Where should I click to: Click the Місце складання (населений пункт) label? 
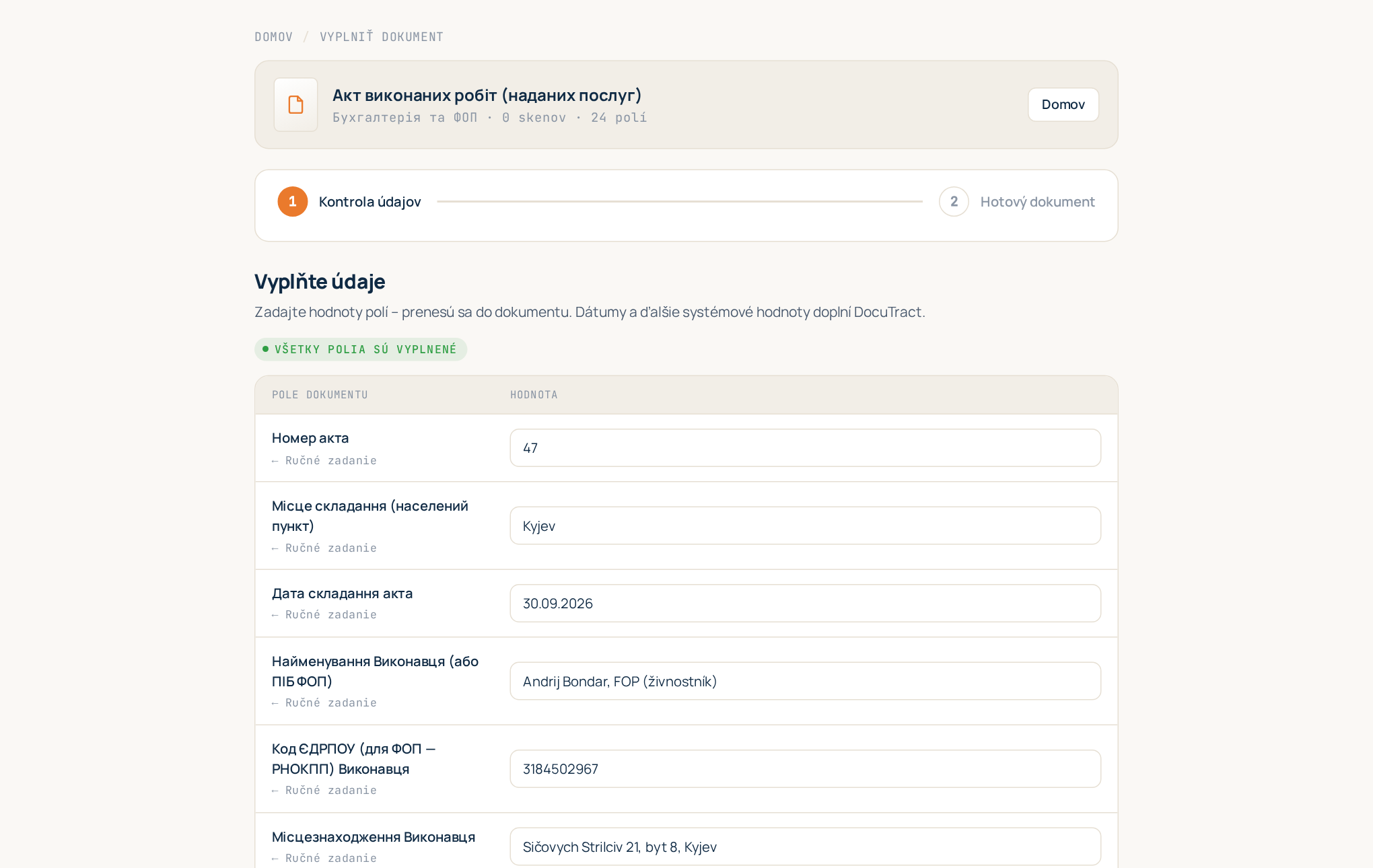click(369, 516)
